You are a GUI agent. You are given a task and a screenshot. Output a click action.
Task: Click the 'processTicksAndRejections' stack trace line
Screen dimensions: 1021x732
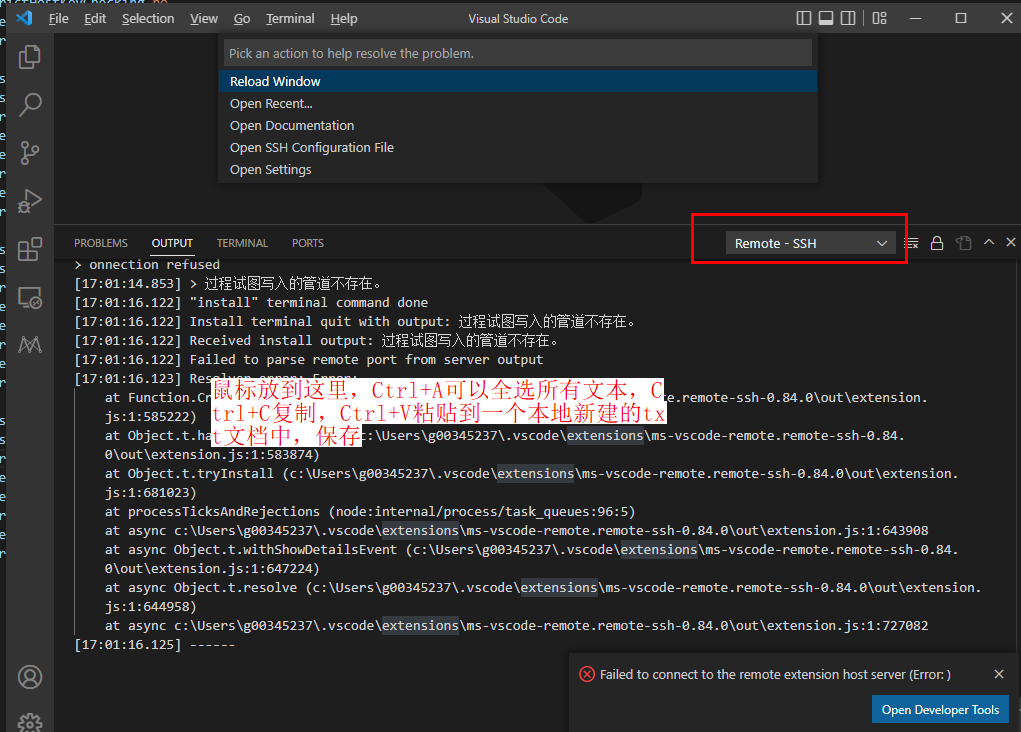[x=370, y=512]
